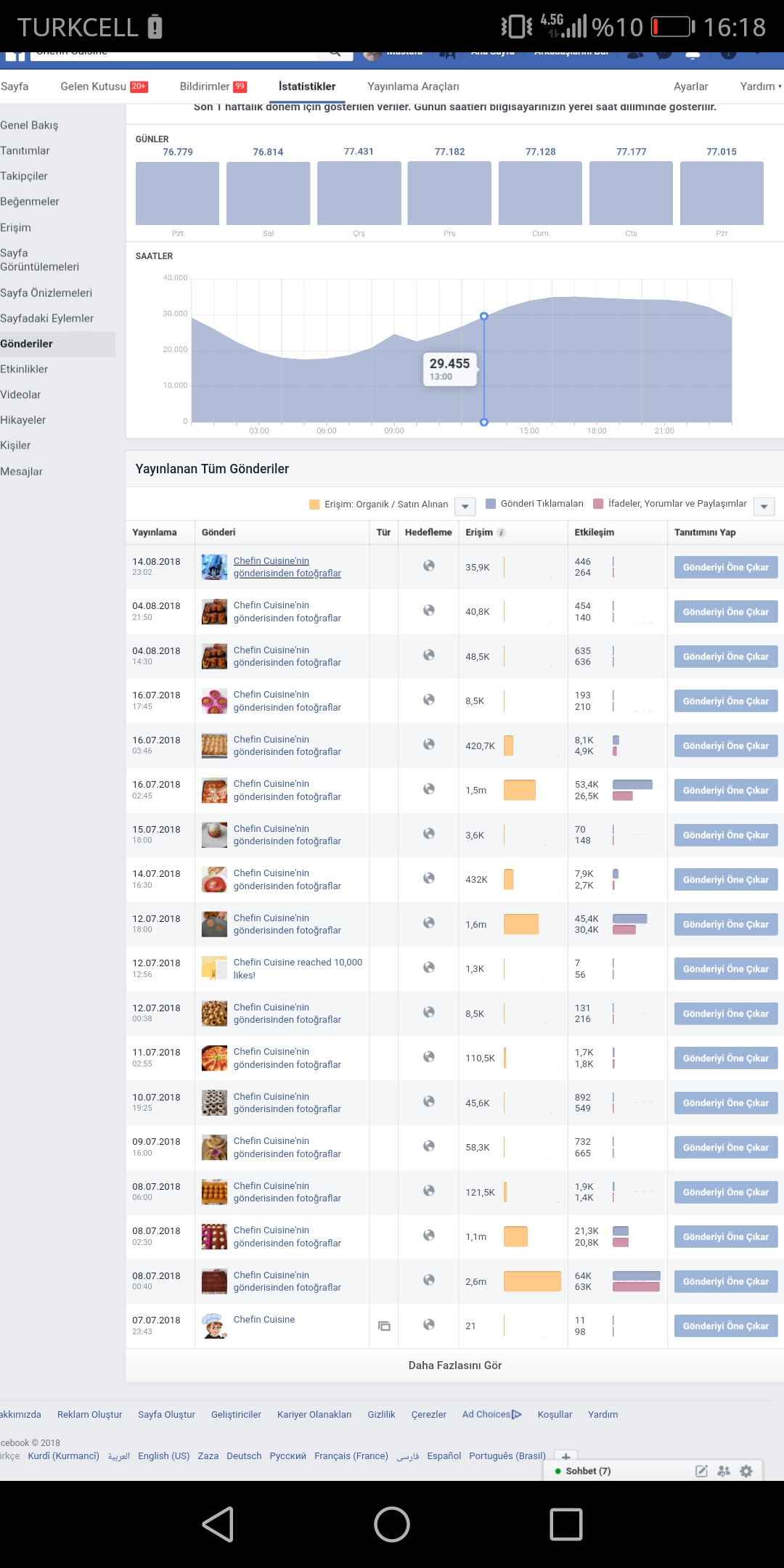
Task: Click the Cum day bar showing 77.128
Action: click(540, 193)
